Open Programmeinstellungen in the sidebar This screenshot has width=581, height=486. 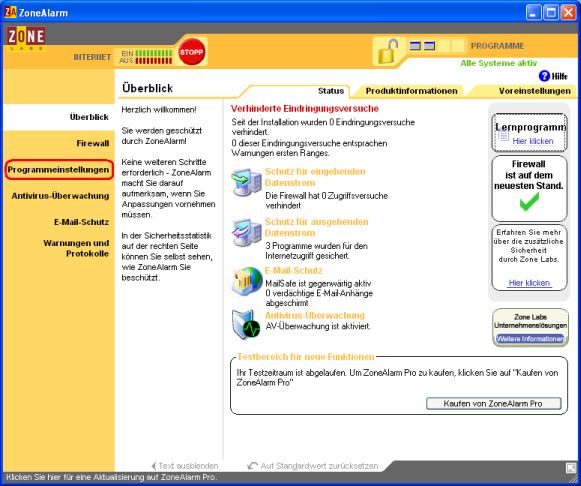point(59,170)
